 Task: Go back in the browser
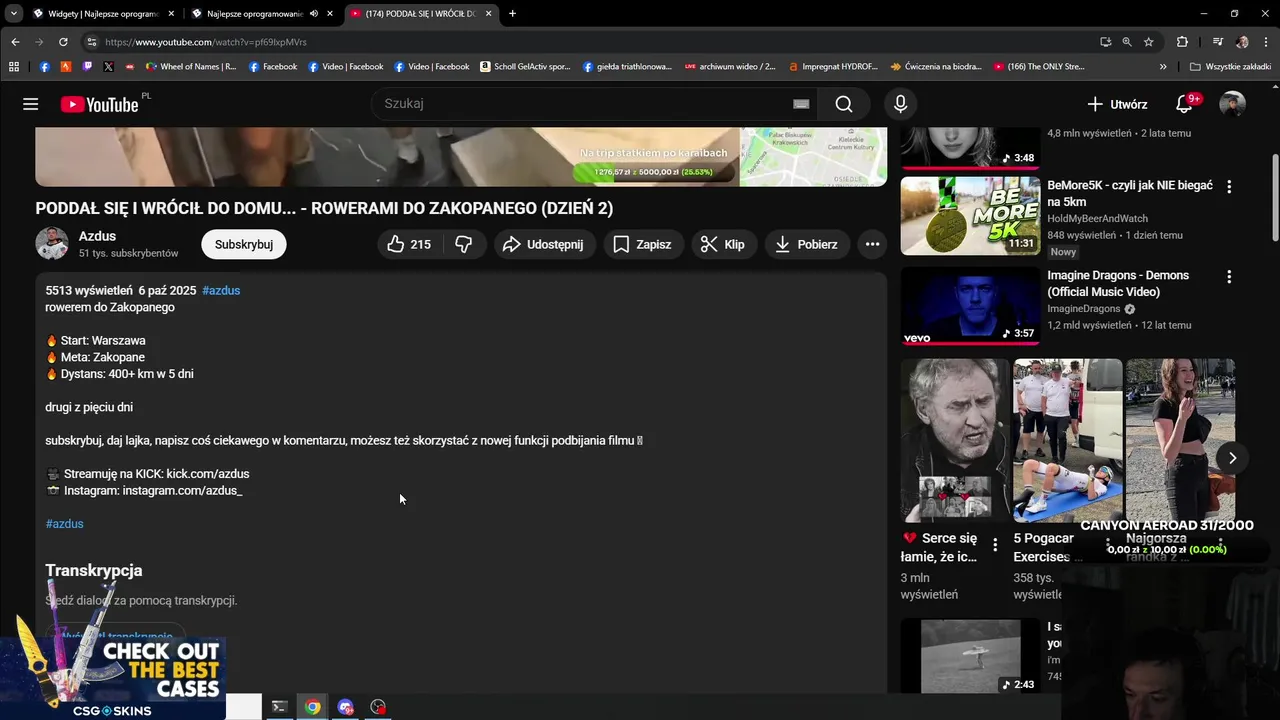pos(15,42)
